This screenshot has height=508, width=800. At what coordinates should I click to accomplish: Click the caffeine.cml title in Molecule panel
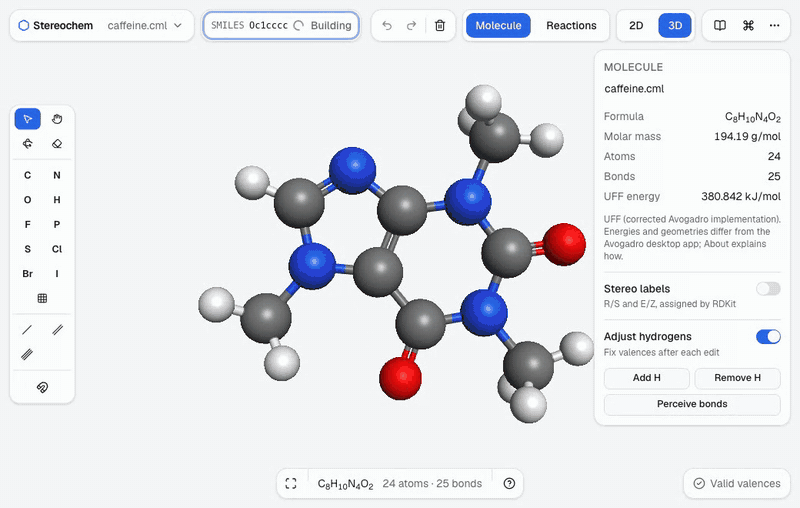pyautogui.click(x=634, y=89)
